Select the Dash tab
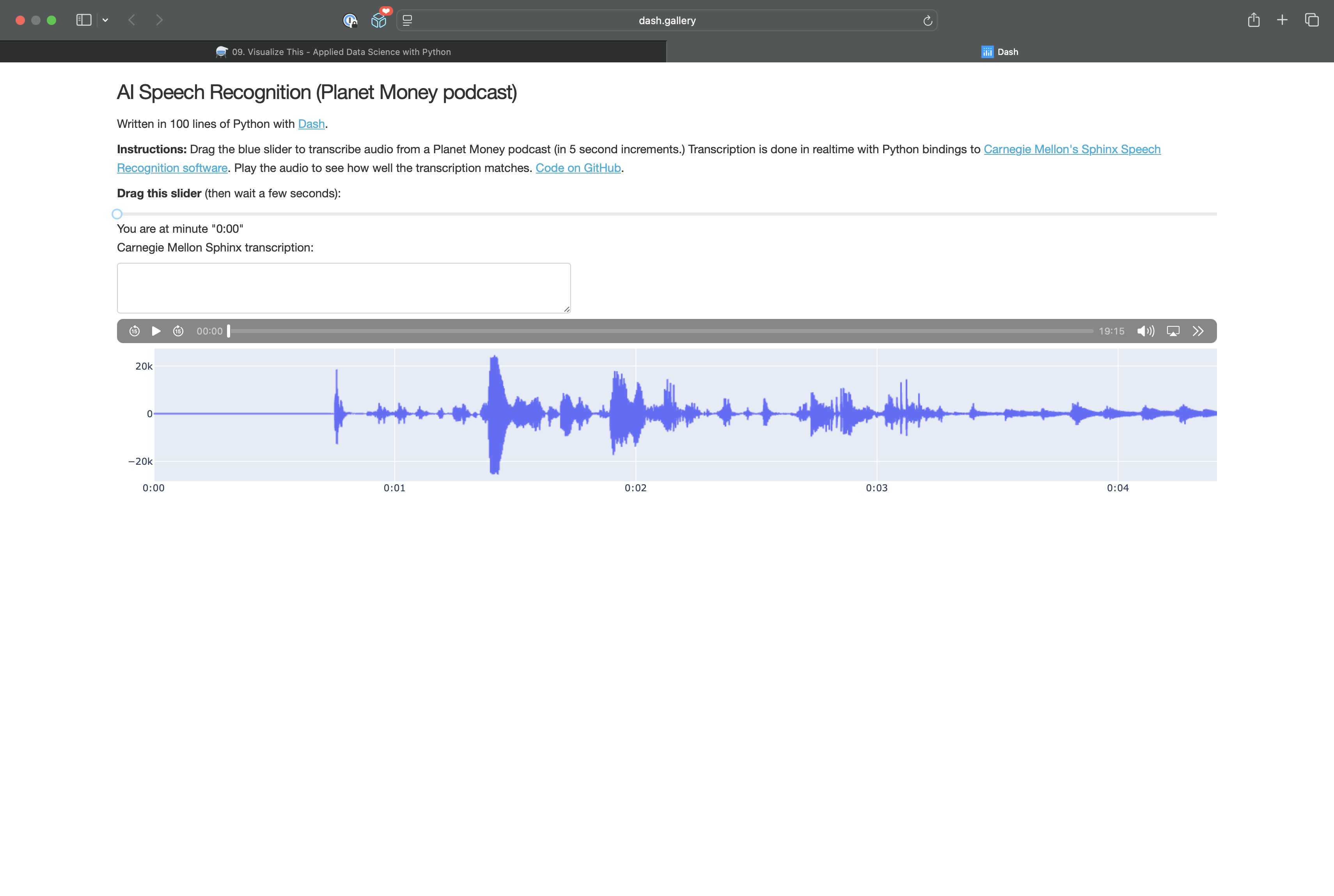Viewport: 1334px width, 896px height. coord(1000,52)
